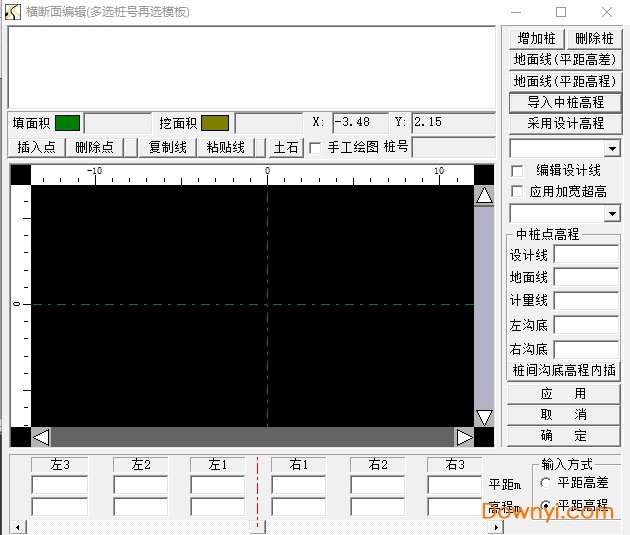Click the 取消 cancel button
This screenshot has width=630, height=535.
(x=564, y=415)
